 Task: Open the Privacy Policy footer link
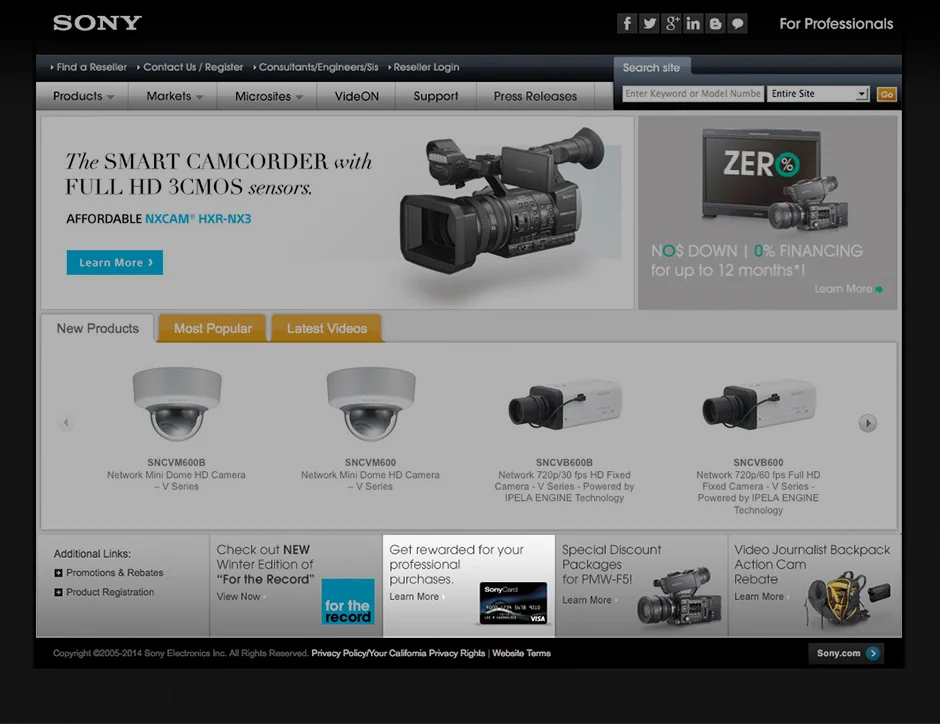click(x=398, y=653)
